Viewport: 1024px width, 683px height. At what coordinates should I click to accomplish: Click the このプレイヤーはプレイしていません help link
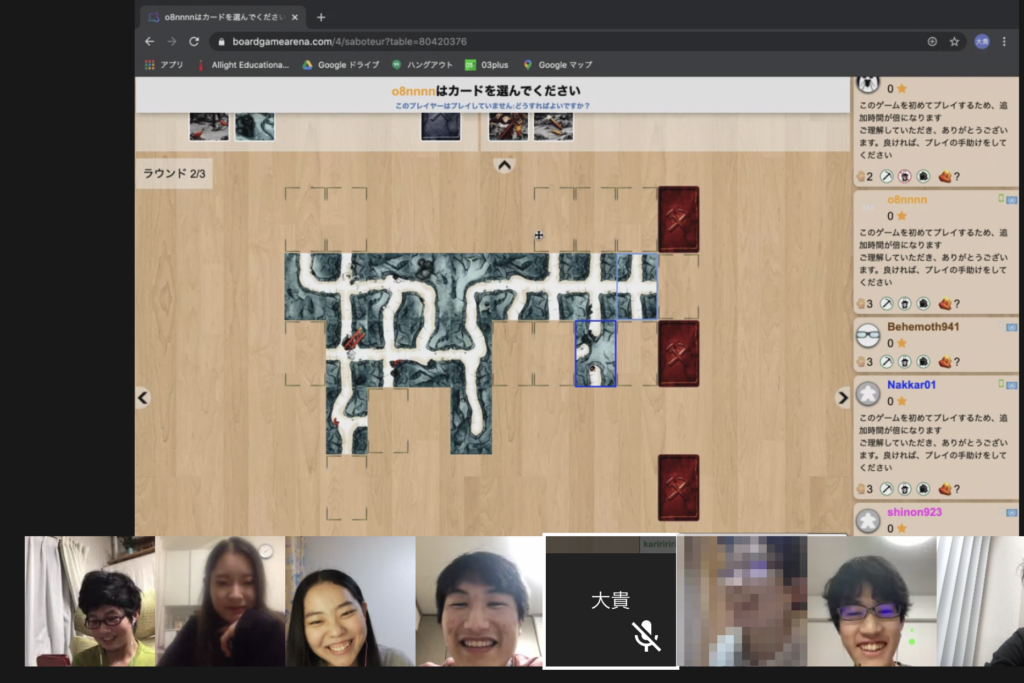coord(492,106)
